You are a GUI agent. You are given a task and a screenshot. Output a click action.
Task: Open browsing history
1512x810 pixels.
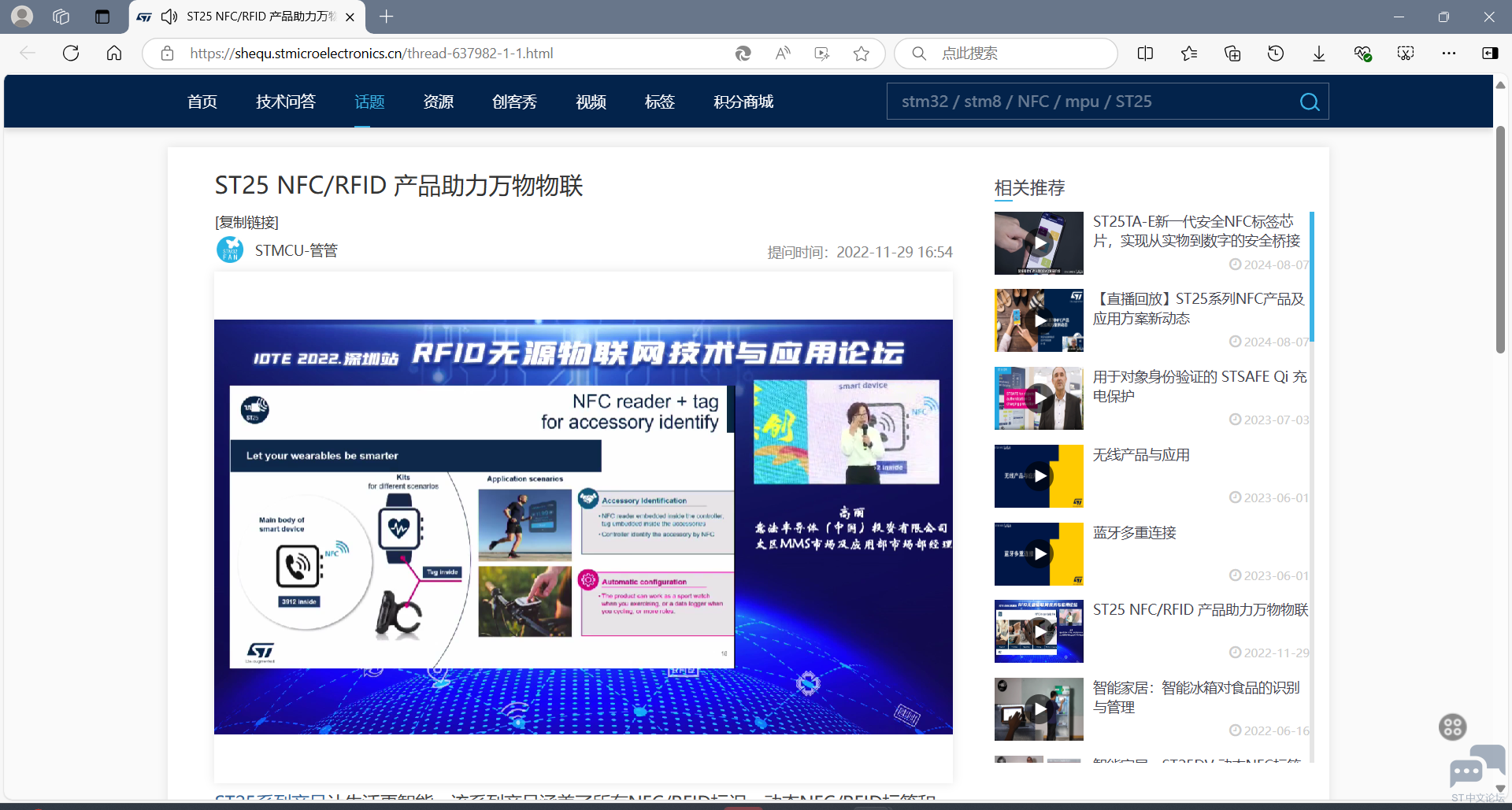[x=1276, y=54]
